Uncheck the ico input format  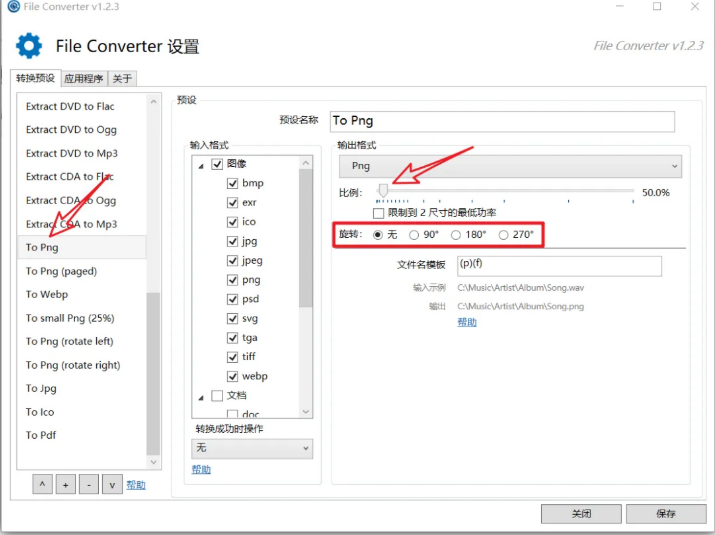click(x=233, y=222)
